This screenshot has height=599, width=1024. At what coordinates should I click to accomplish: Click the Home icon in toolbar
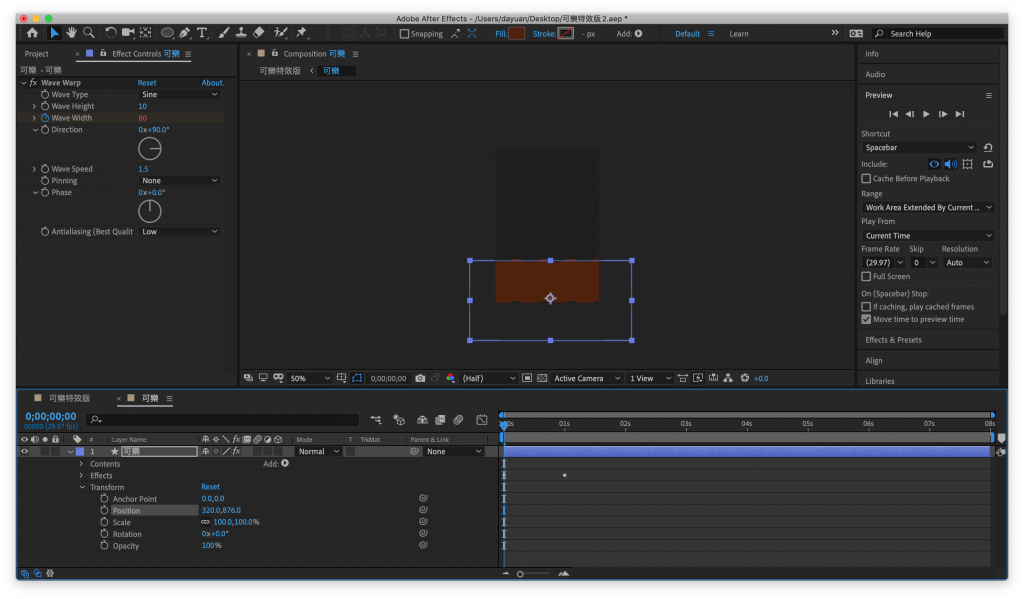tap(32, 33)
